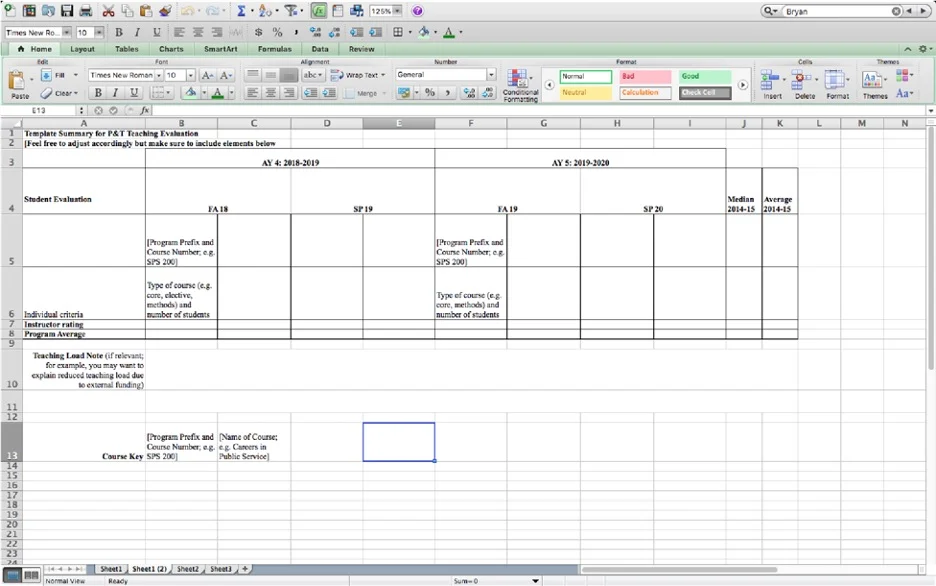The height and width of the screenshot is (586, 936).
Task: Switch to the Layout ribbon tab
Action: coord(82,49)
